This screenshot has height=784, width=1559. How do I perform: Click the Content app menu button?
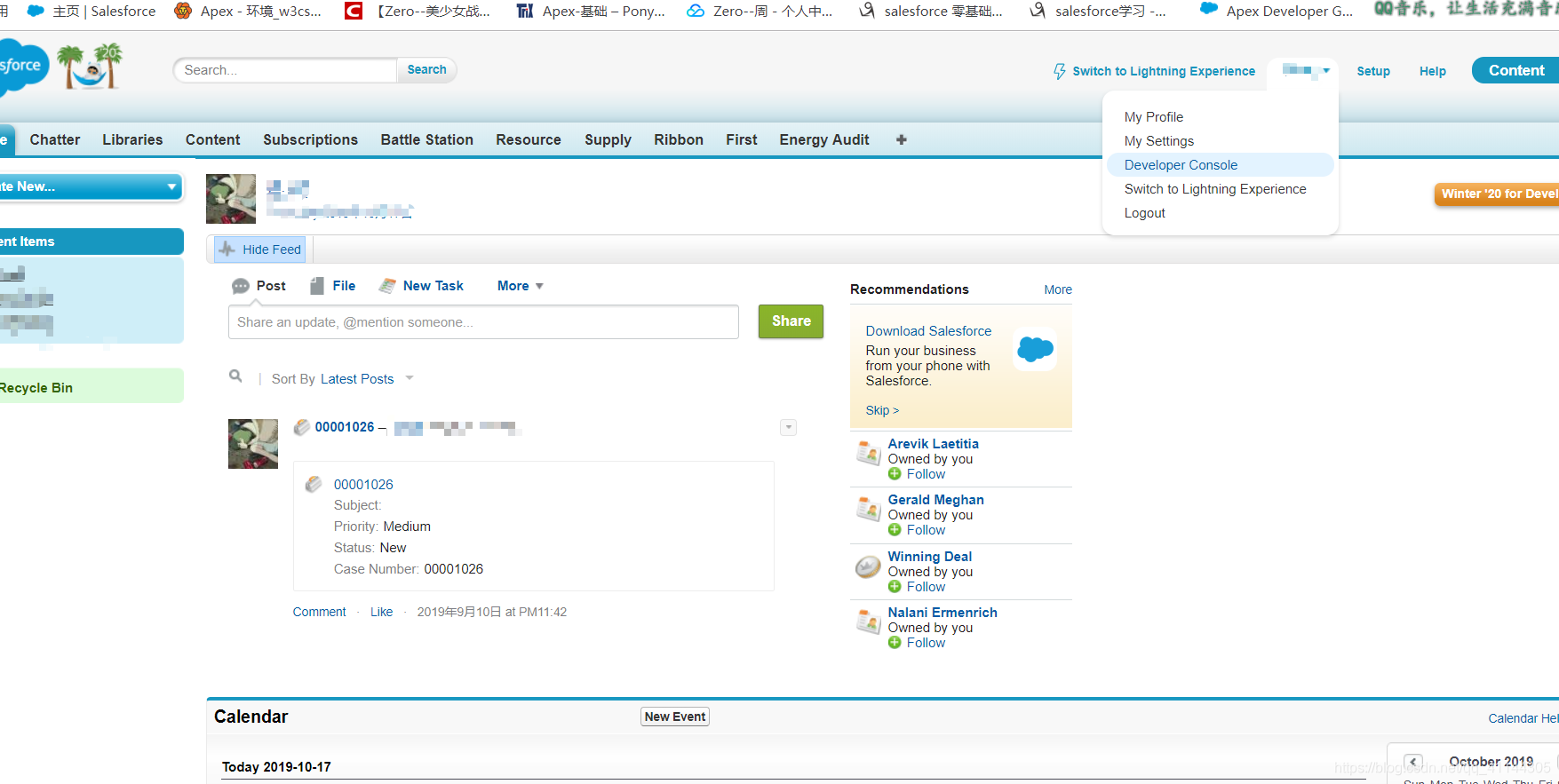[x=1516, y=70]
